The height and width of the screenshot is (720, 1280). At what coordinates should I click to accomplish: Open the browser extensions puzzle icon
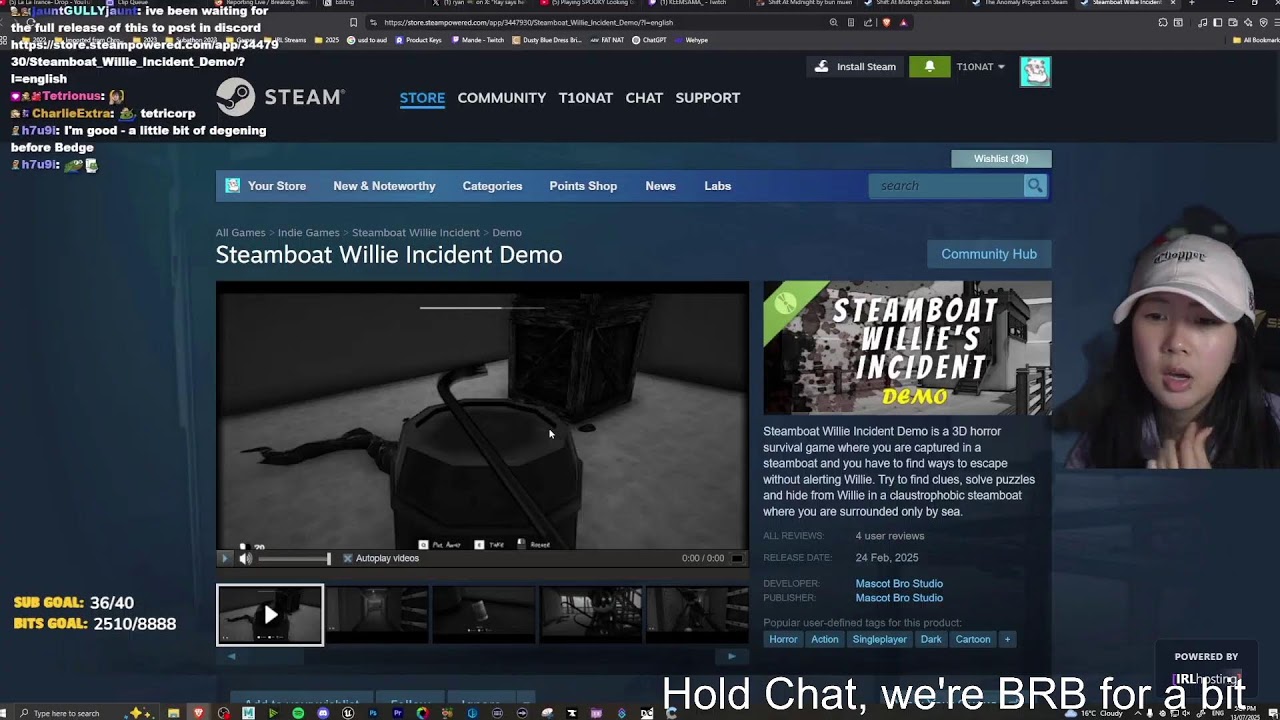point(1162,22)
